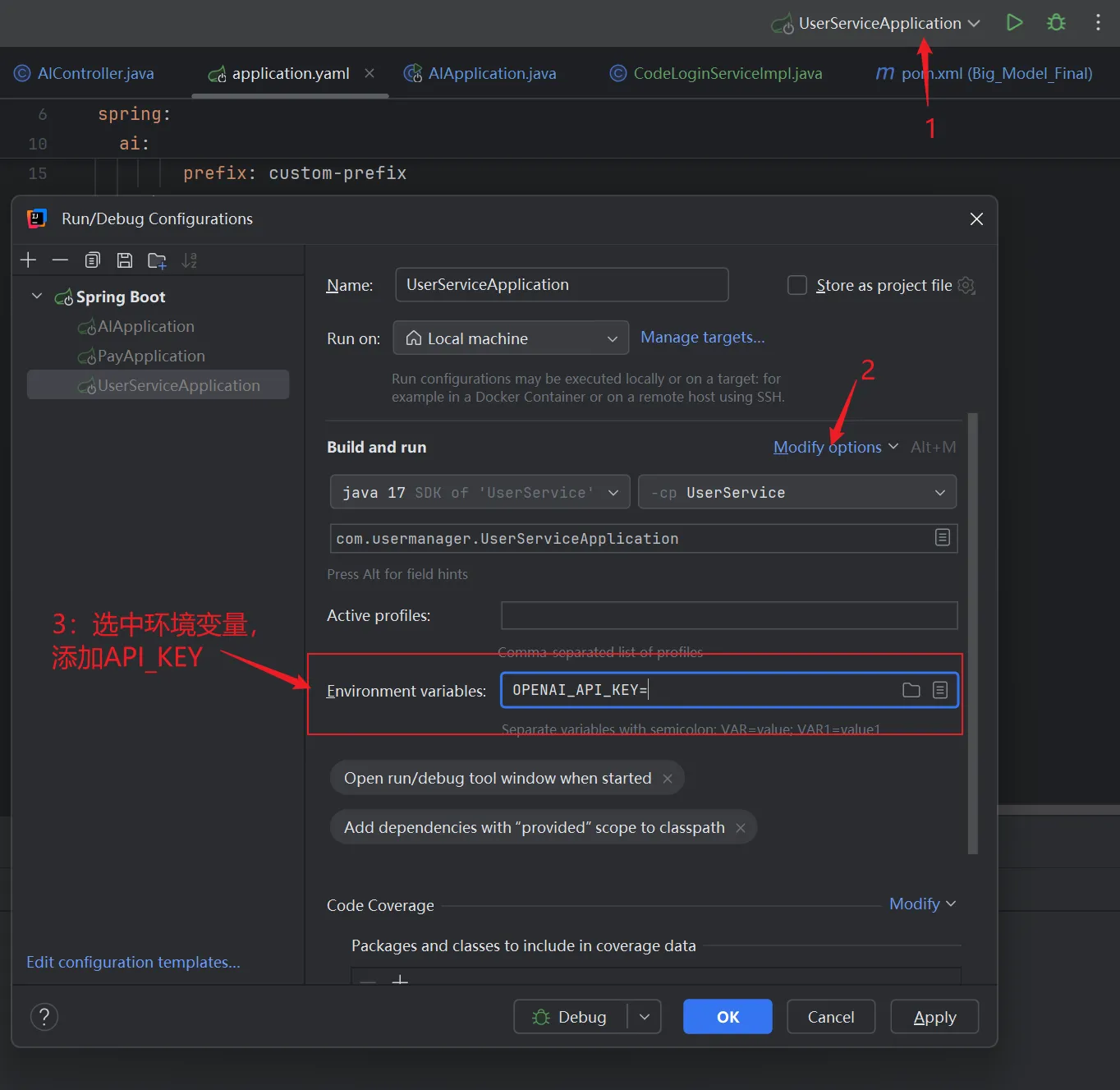
Task: Open the Run on Local machine dropdown
Action: coord(510,338)
